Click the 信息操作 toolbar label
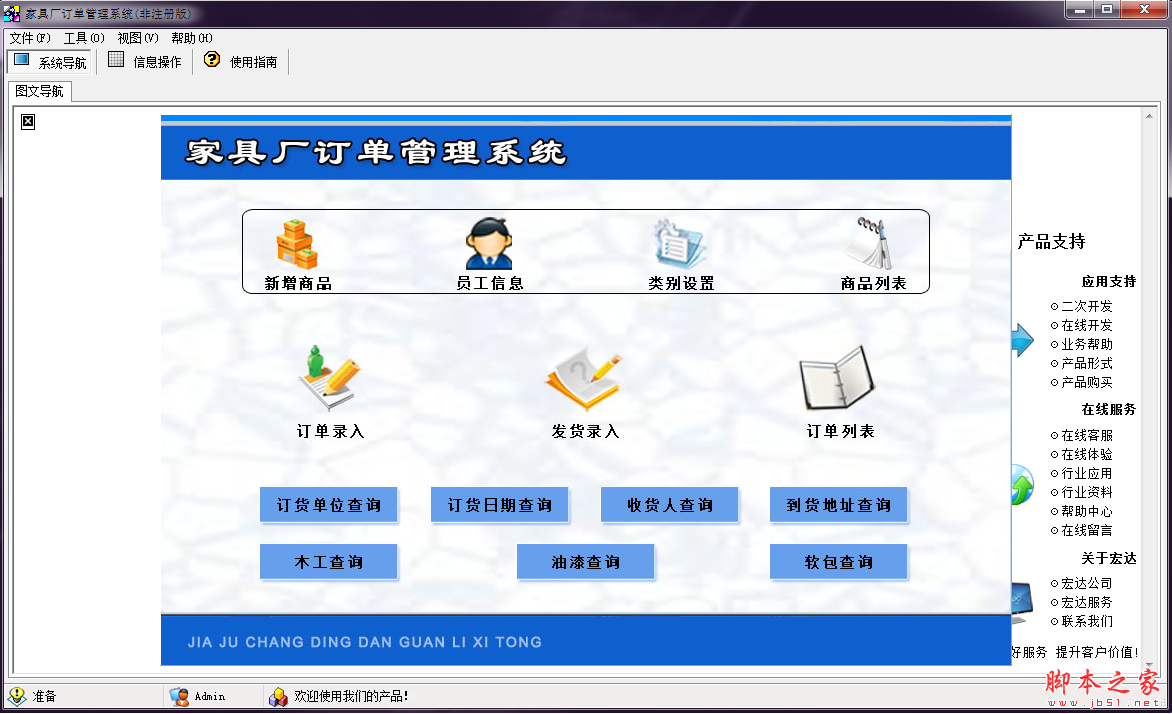The image size is (1172, 714). point(157,62)
